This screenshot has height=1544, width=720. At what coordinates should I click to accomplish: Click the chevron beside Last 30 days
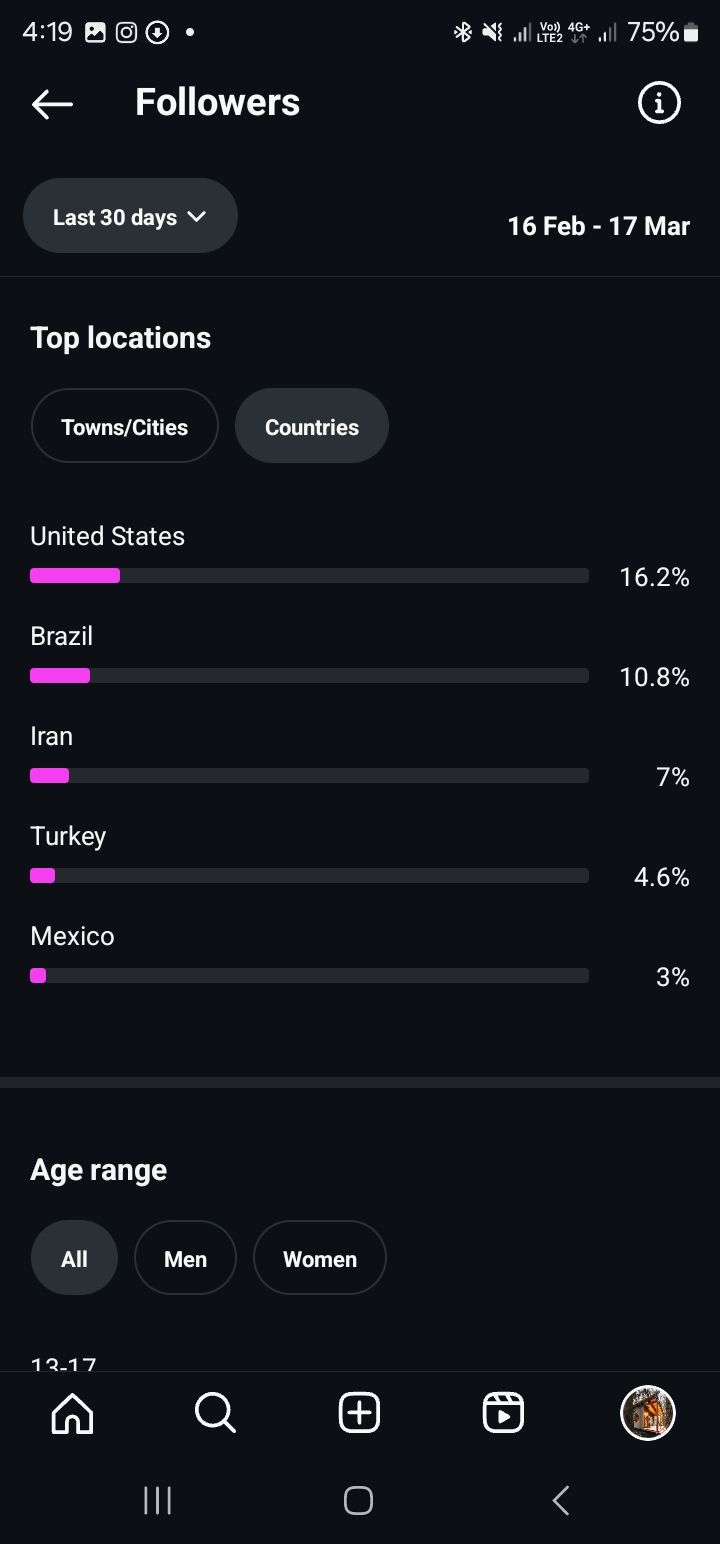pyautogui.click(x=197, y=217)
